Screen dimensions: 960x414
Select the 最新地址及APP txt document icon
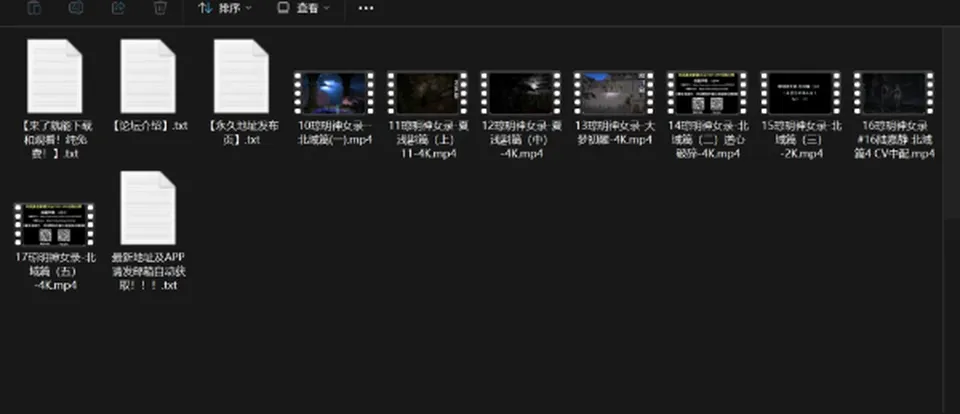point(148,208)
